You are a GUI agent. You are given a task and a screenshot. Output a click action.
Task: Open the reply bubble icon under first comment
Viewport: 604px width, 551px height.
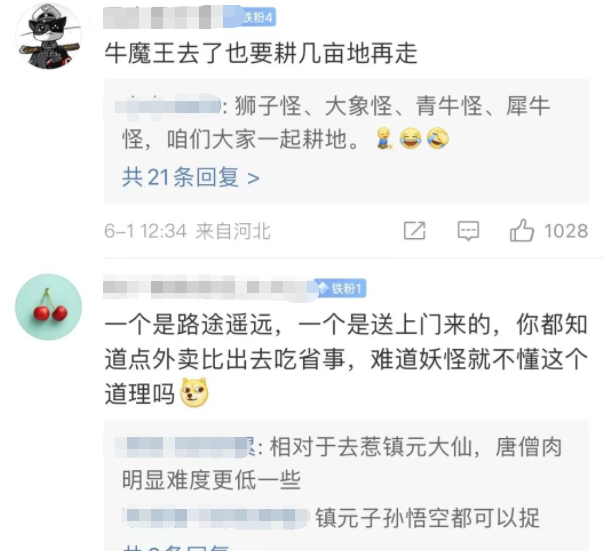coord(468,231)
